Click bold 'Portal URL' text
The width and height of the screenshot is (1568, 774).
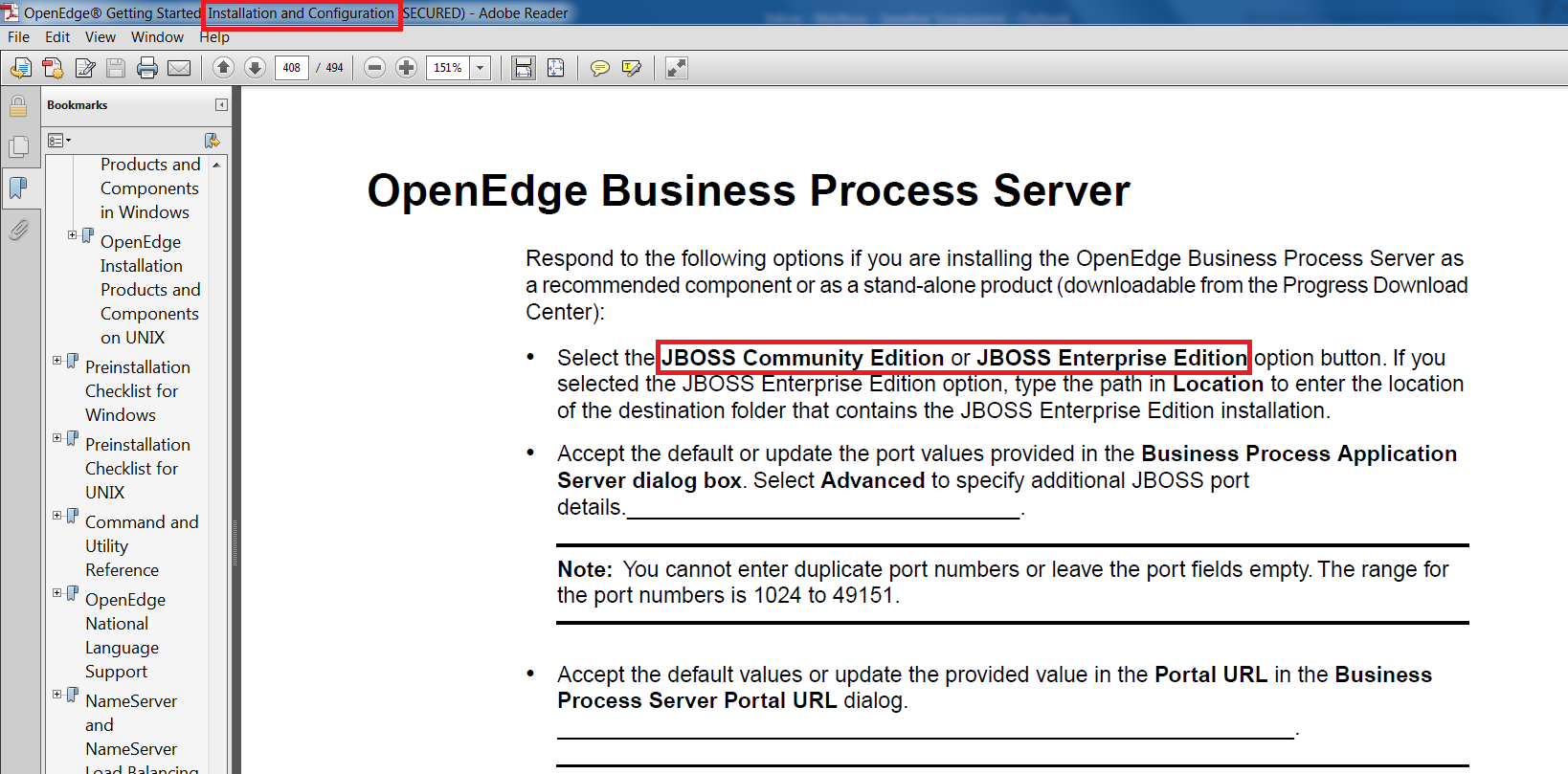point(1211,674)
